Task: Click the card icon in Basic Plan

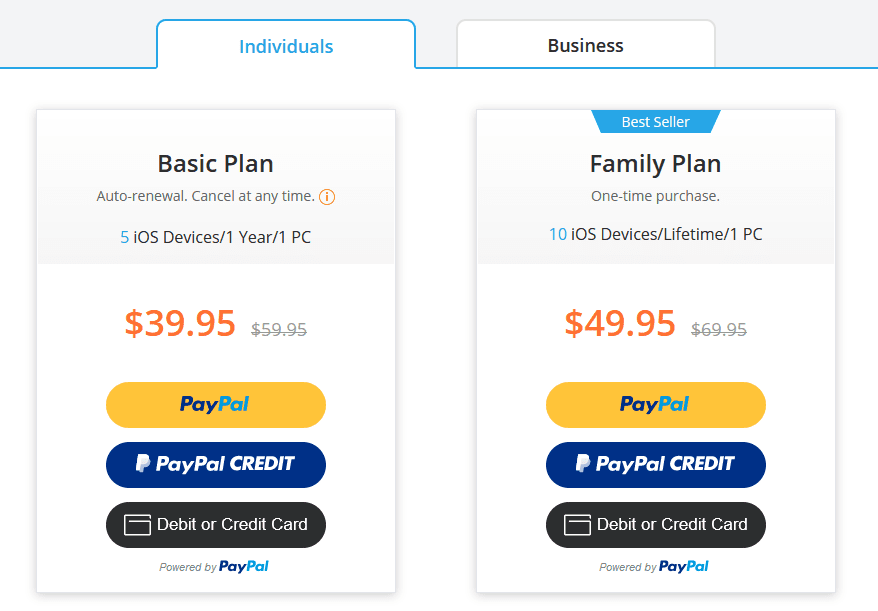Action: pos(137,525)
